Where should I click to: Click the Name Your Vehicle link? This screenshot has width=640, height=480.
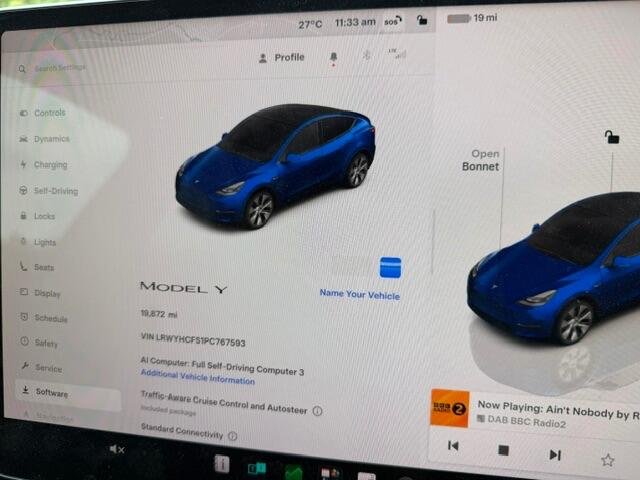click(x=360, y=294)
